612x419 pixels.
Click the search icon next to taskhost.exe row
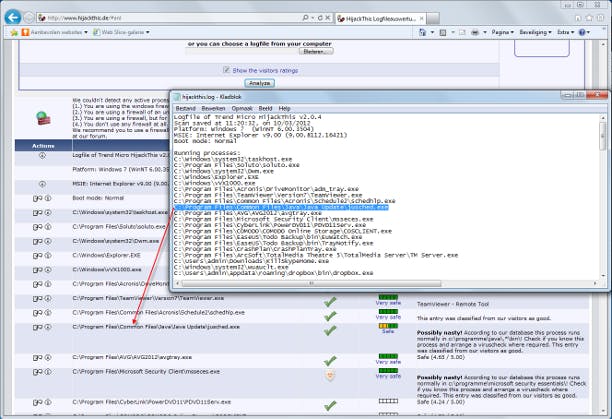pos(37,213)
